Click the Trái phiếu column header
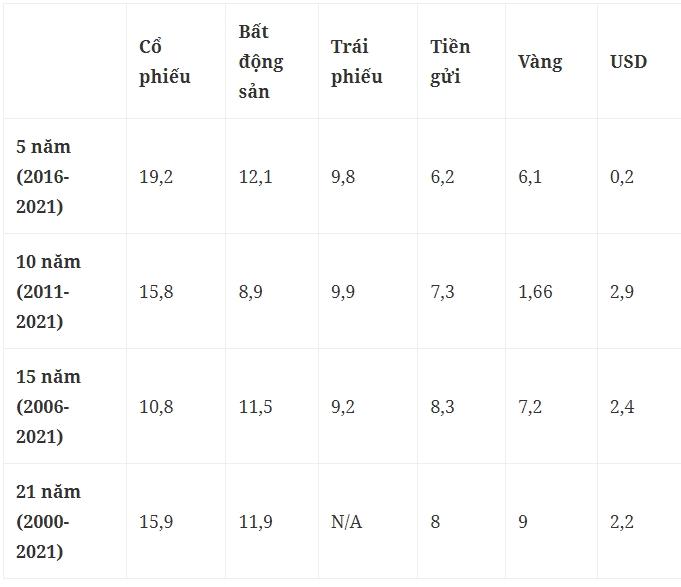This screenshot has width=681, height=587. pos(356,62)
